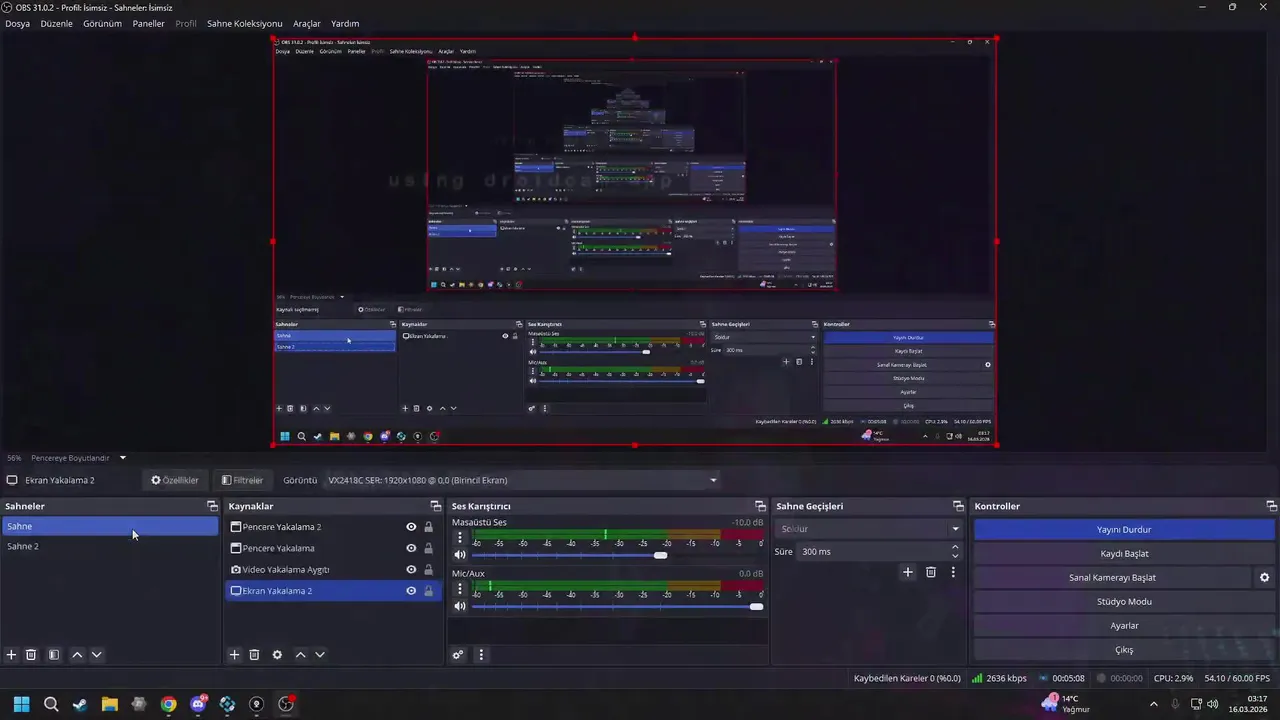Increase transition duration with up stepper
This screenshot has height=720, width=1280.
(955, 547)
